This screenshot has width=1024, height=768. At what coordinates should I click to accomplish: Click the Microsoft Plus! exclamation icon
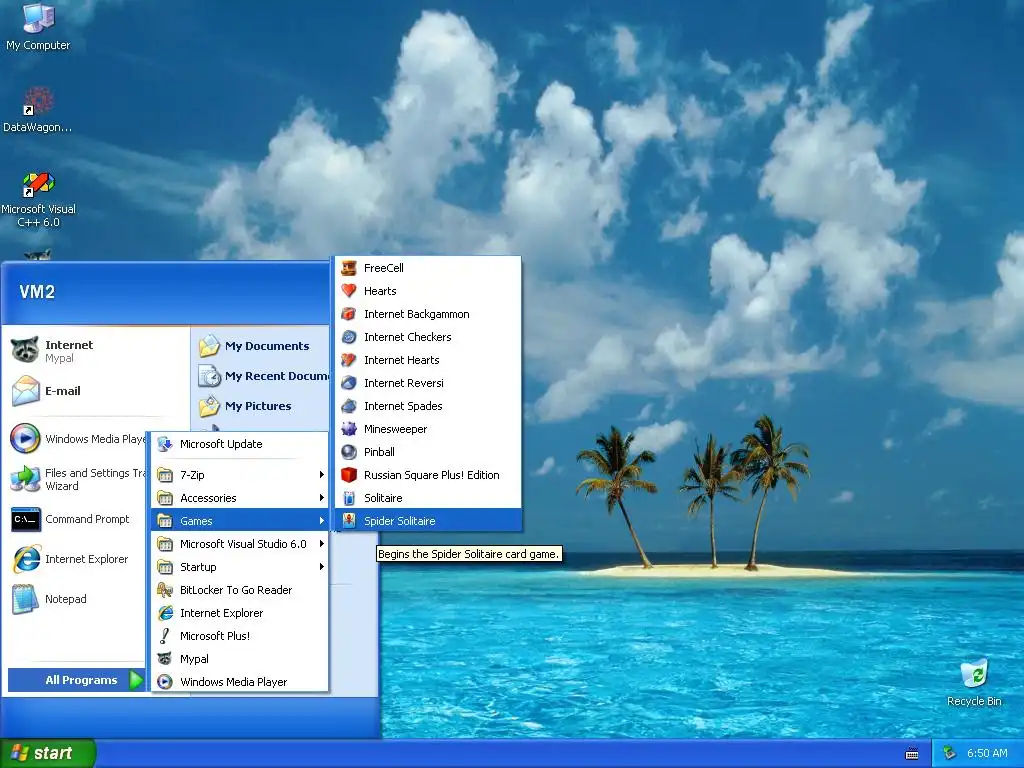click(165, 636)
